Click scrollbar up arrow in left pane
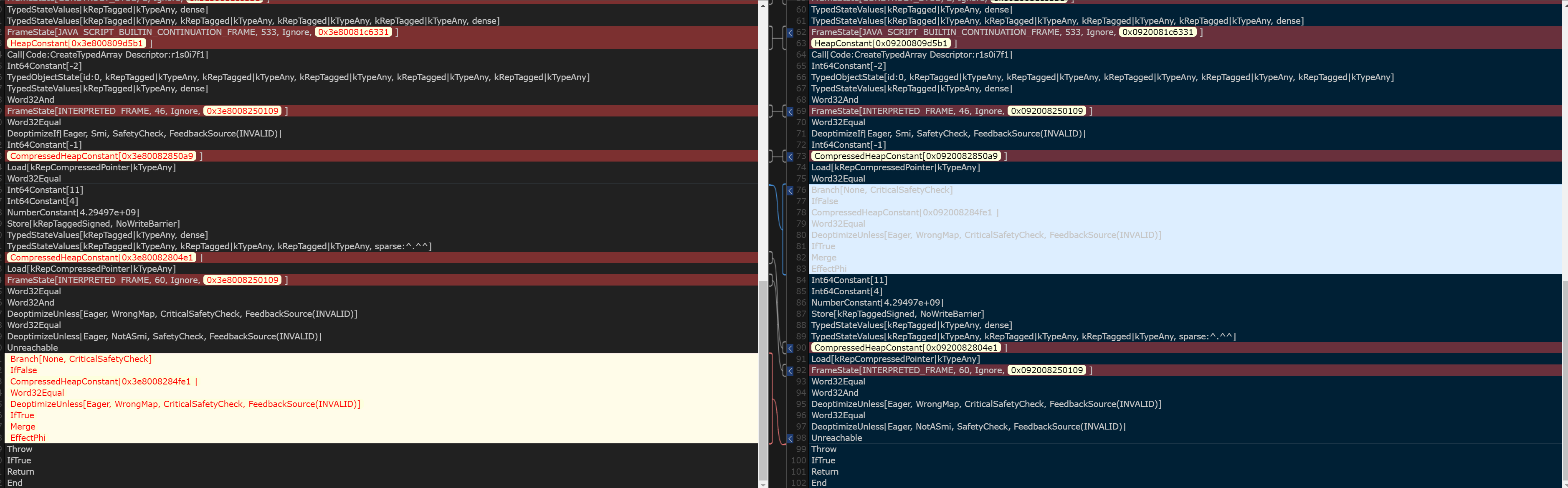 762,5
